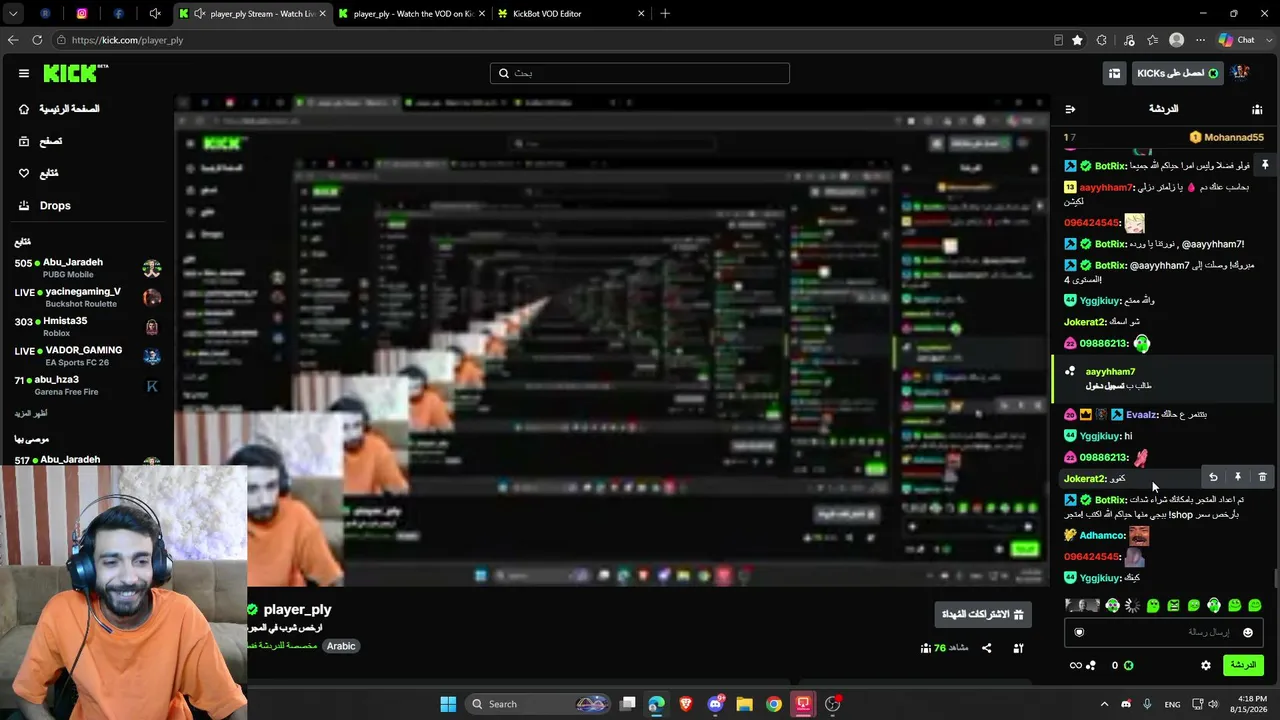
Task: Open the dashboard layout icon in header
Action: click(1114, 73)
